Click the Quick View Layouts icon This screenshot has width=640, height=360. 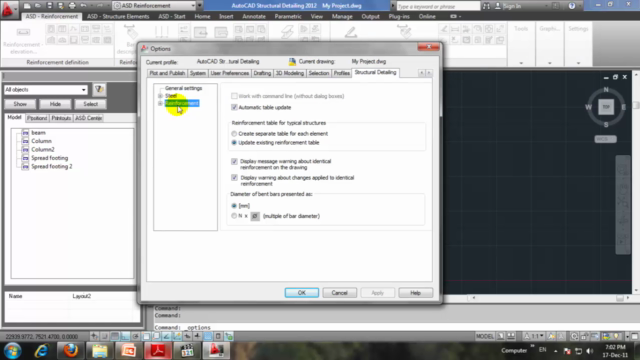click(x=500, y=336)
